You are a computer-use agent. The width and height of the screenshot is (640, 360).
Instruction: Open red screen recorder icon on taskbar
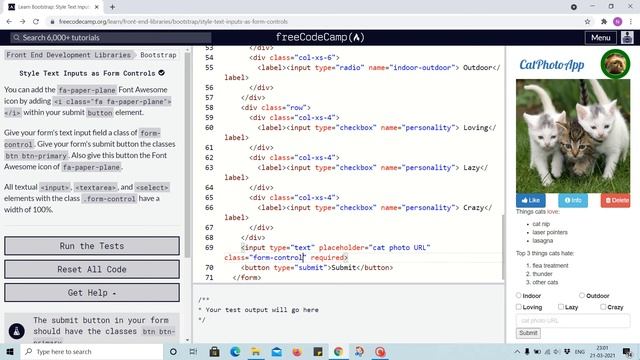point(380,351)
